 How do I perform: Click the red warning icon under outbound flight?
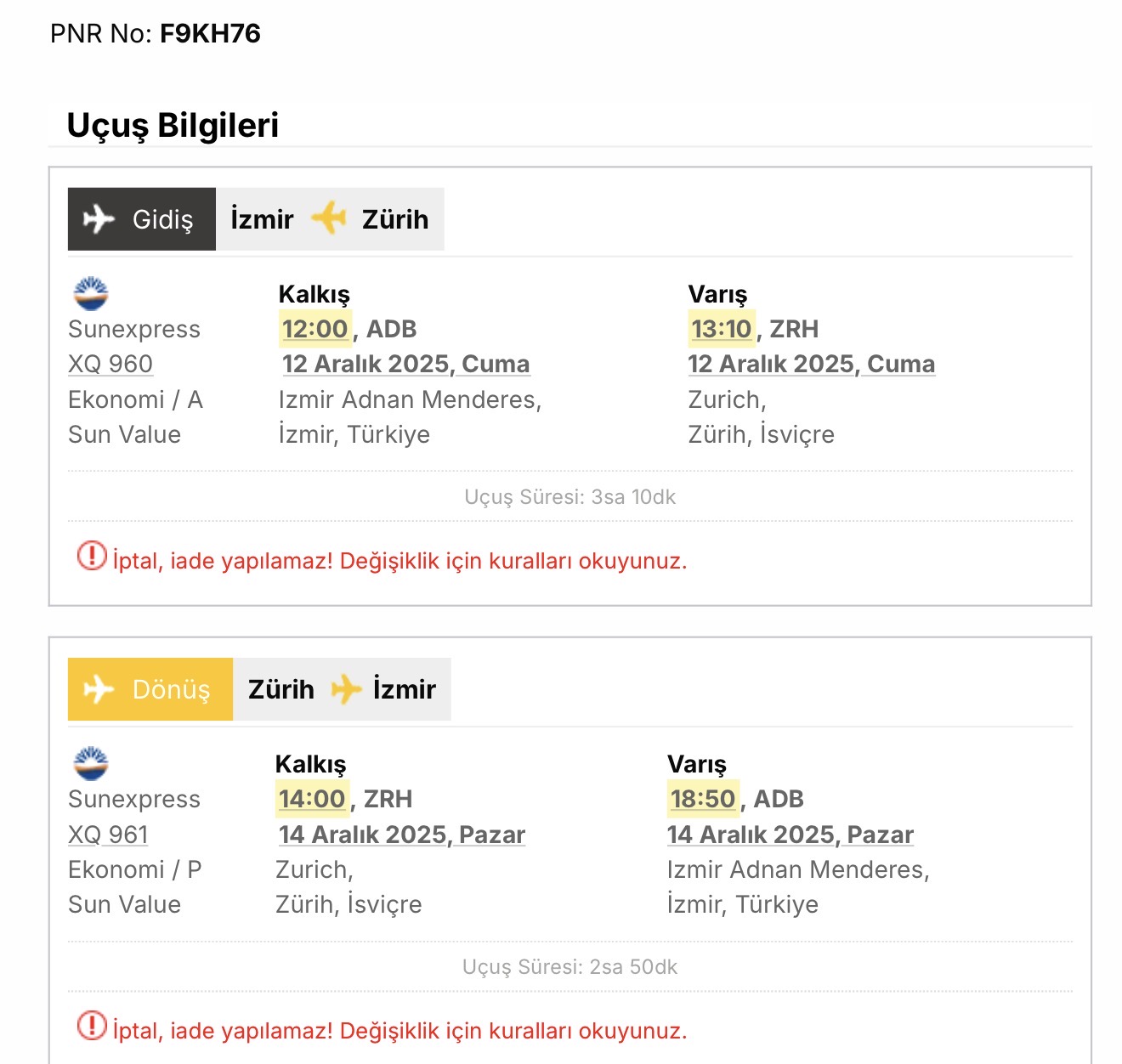[92, 557]
